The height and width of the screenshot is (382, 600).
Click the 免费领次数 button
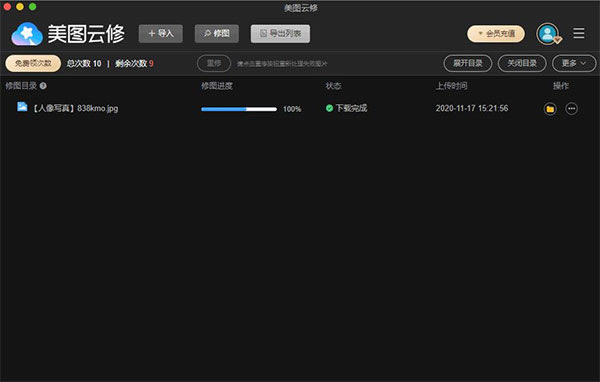pos(33,63)
